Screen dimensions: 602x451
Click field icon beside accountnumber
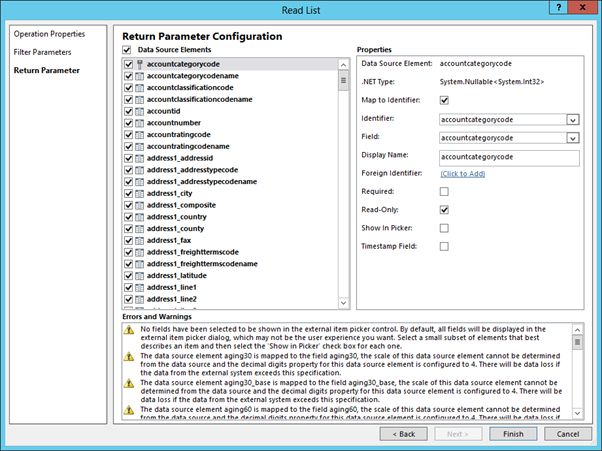140,123
